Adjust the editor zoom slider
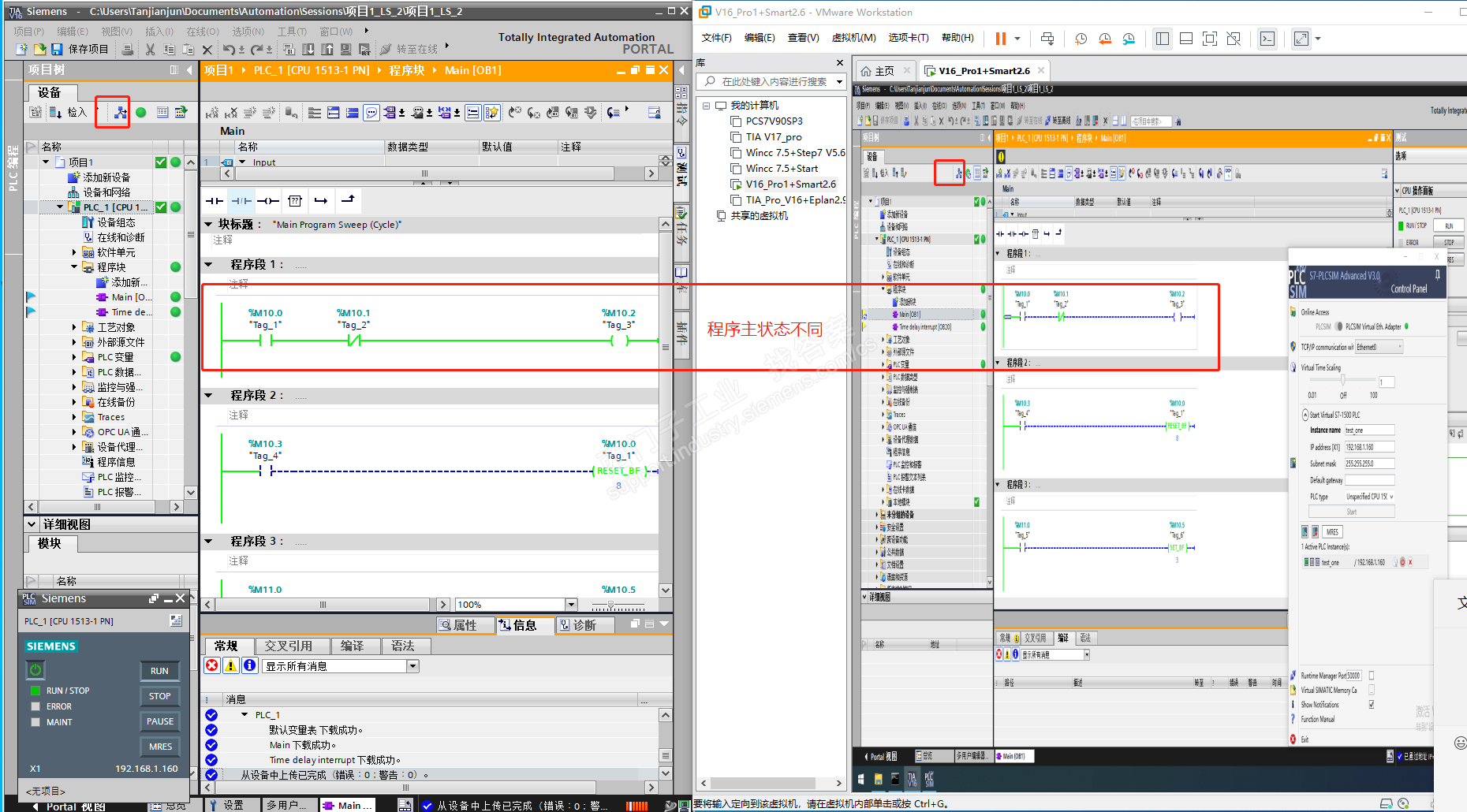This screenshot has width=1467, height=812. (611, 605)
